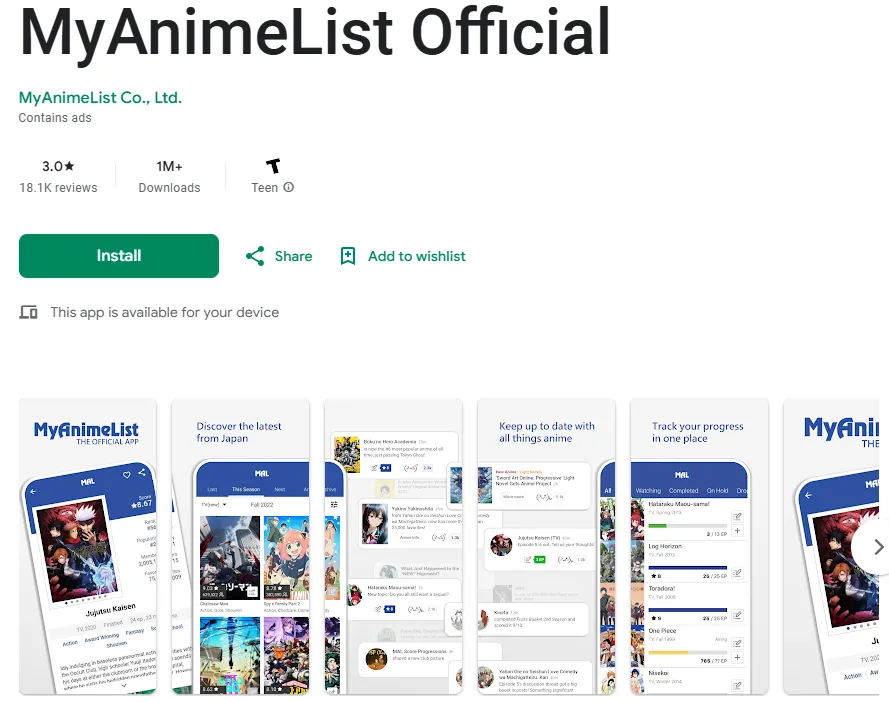Screen dimensions: 889x702
Task: Open the Teen rating info icon
Action: coord(289,187)
